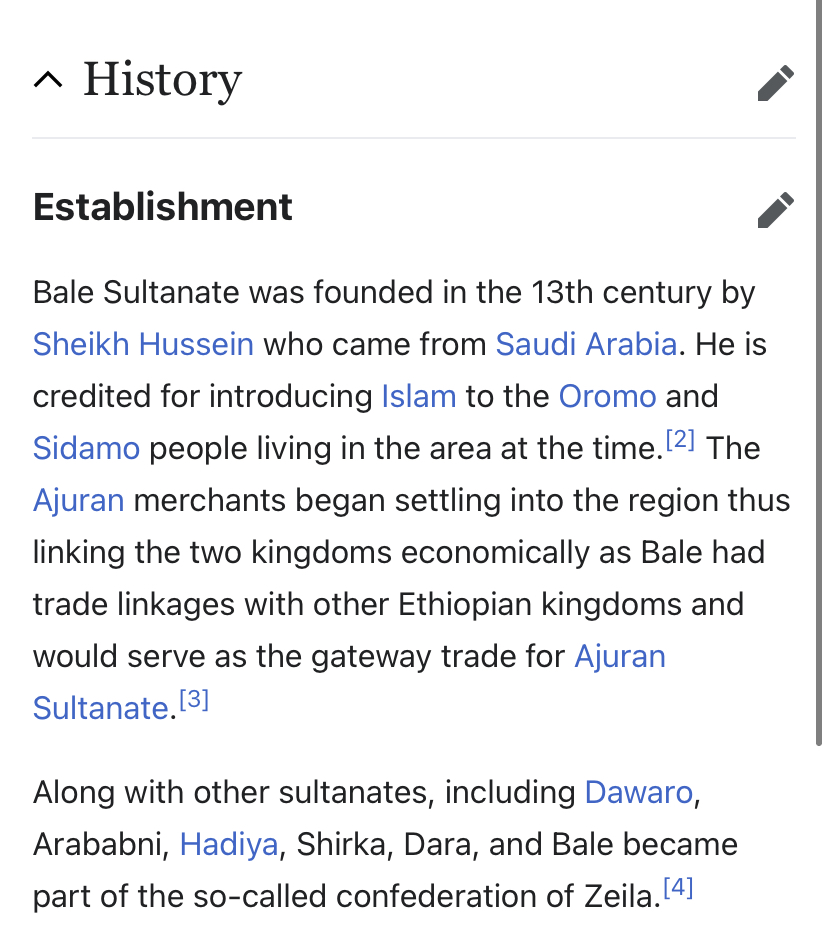The height and width of the screenshot is (940, 828).
Task: Follow the Ajuran Sultanate link
Action: pos(619,657)
